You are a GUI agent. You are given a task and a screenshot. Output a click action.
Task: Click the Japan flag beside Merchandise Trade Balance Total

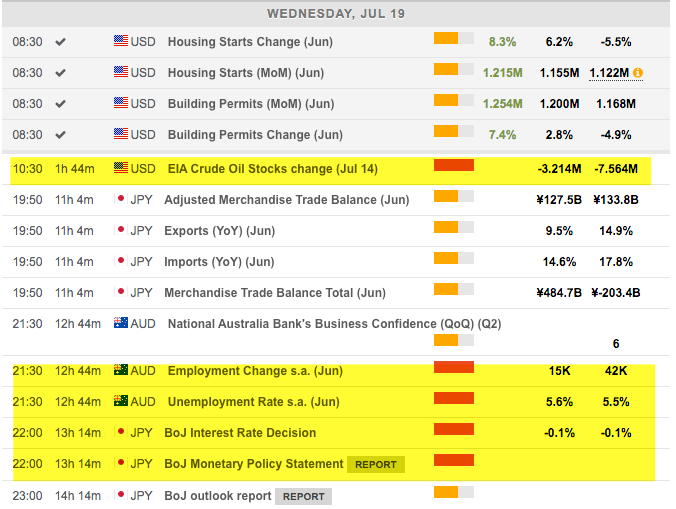click(x=121, y=292)
